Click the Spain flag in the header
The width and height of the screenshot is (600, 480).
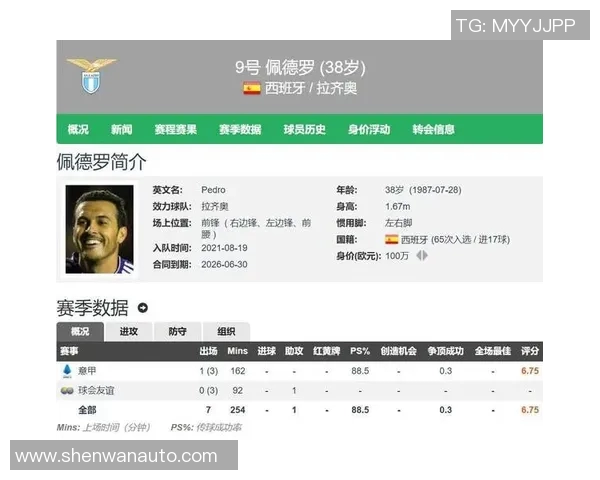click(x=252, y=88)
